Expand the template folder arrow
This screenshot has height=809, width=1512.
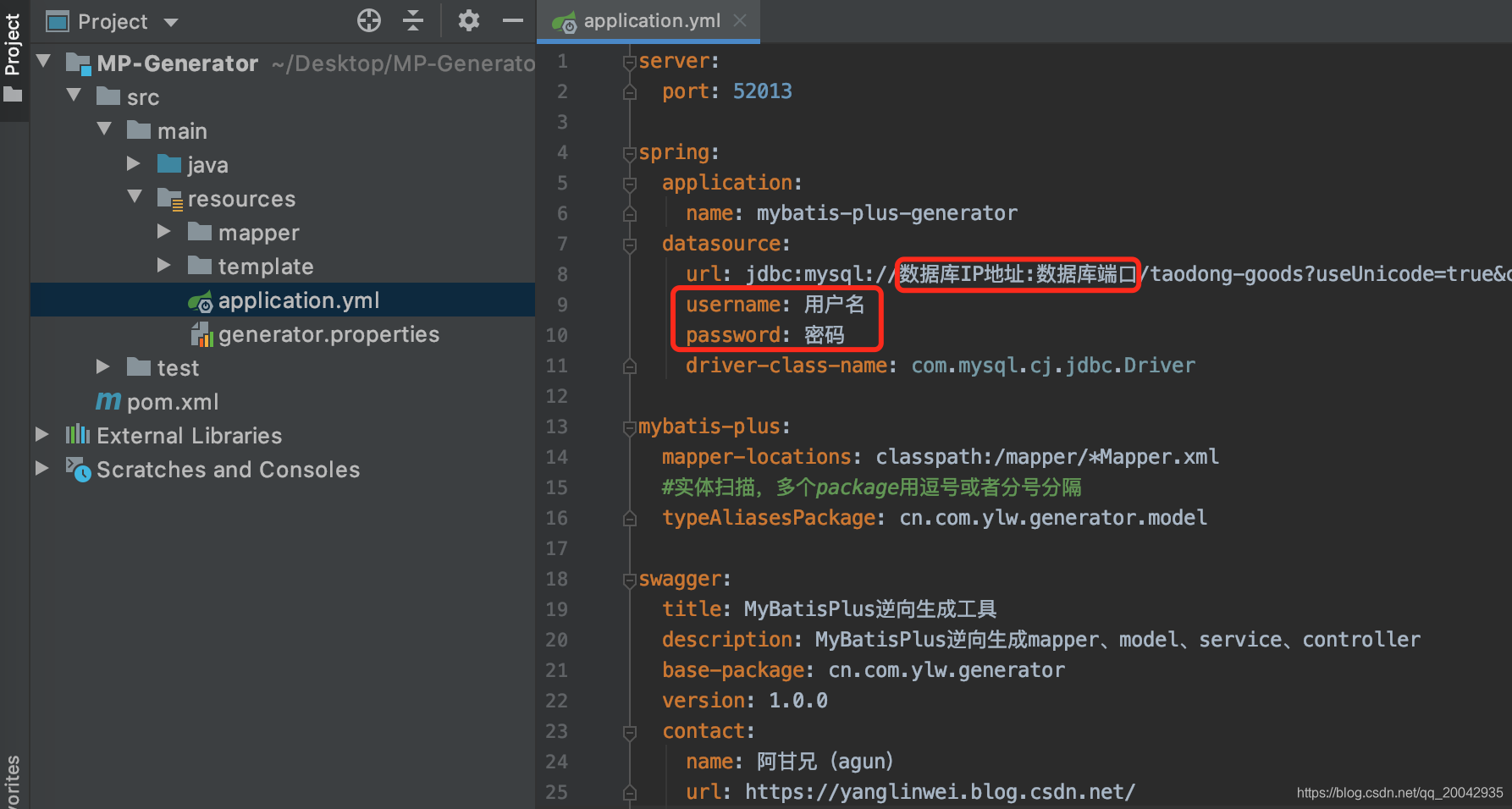tap(164, 266)
